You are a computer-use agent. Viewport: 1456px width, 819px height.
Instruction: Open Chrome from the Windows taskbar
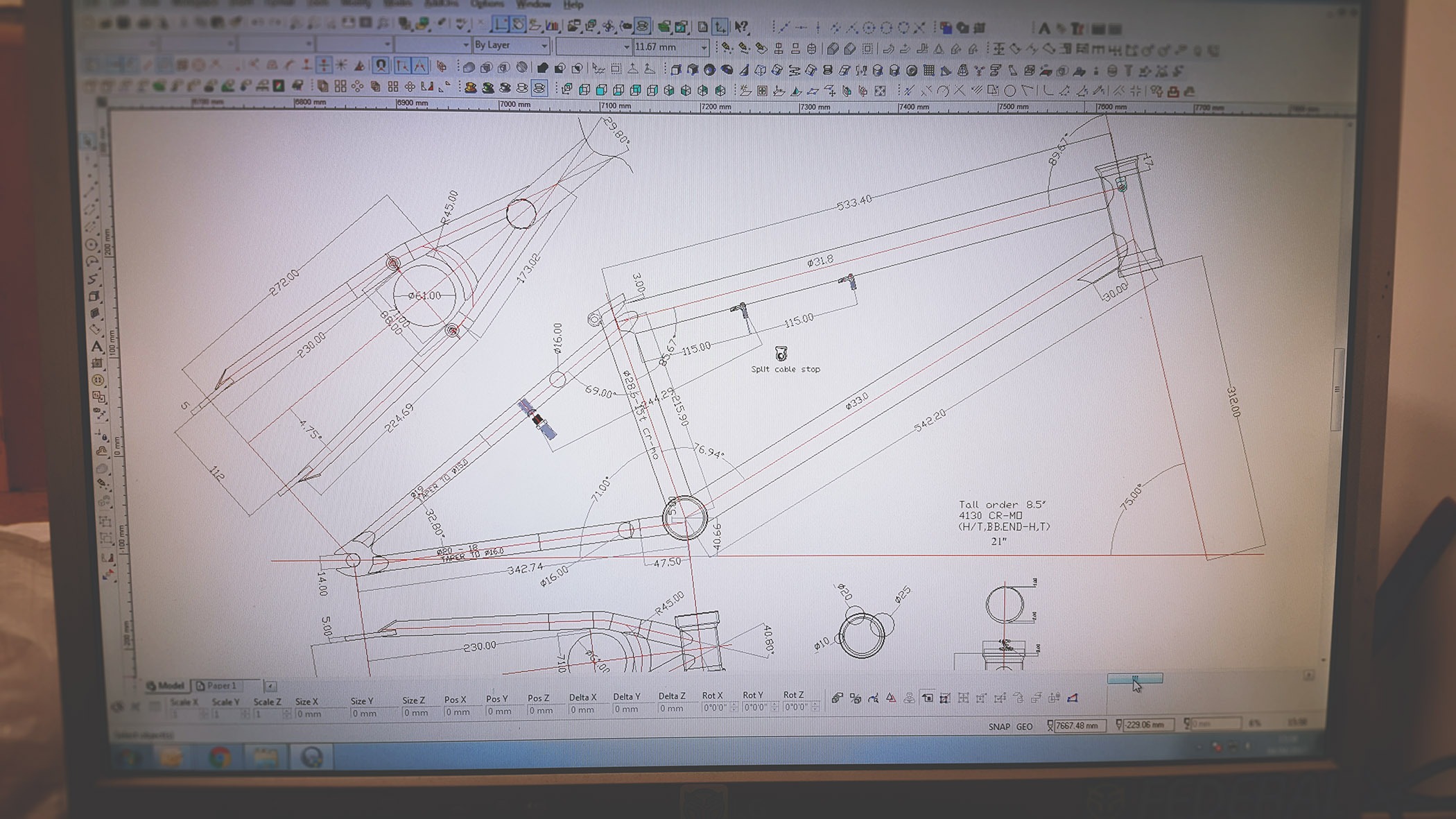tap(220, 757)
